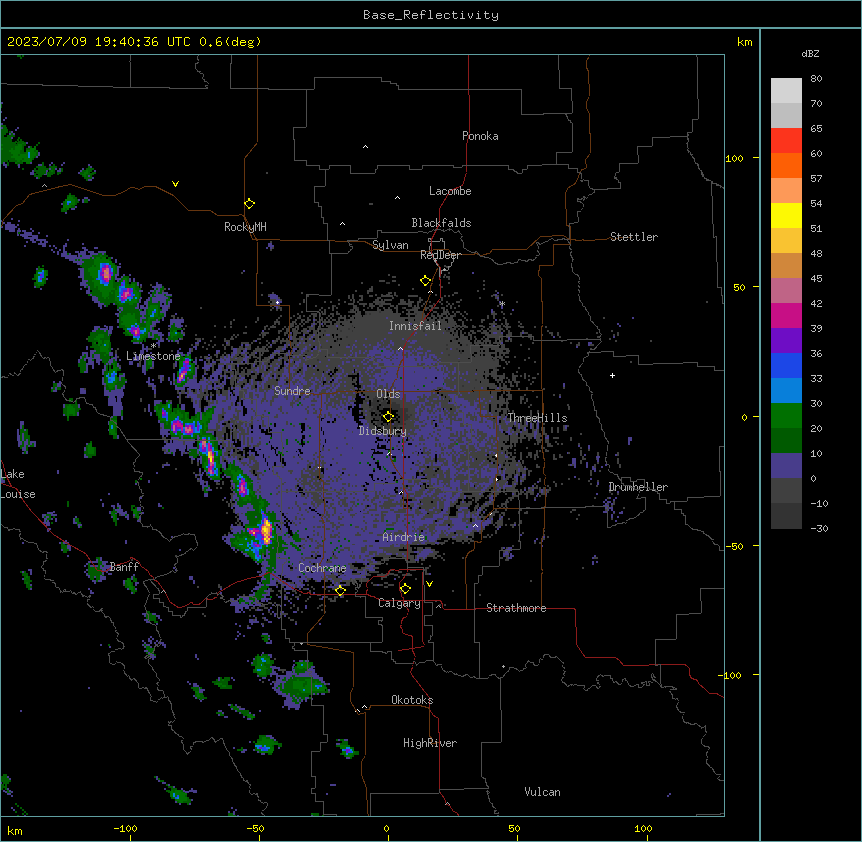Click the red 60–65 dBZ legend swatch
Image resolution: width=862 pixels, height=842 pixels.
786,141
